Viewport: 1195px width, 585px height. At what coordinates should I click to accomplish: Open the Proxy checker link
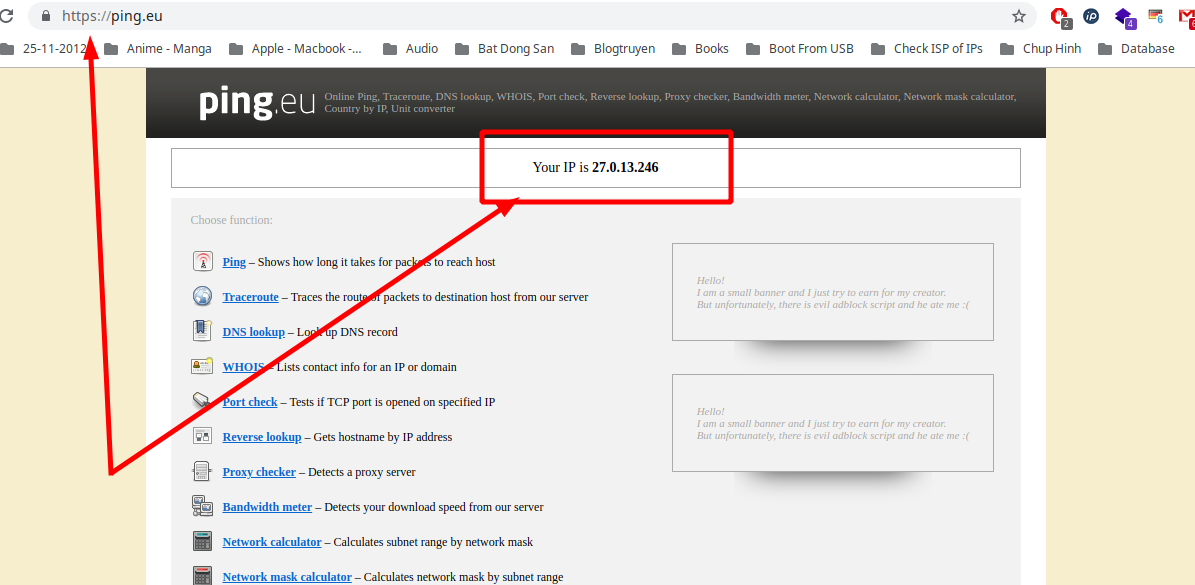pos(259,472)
